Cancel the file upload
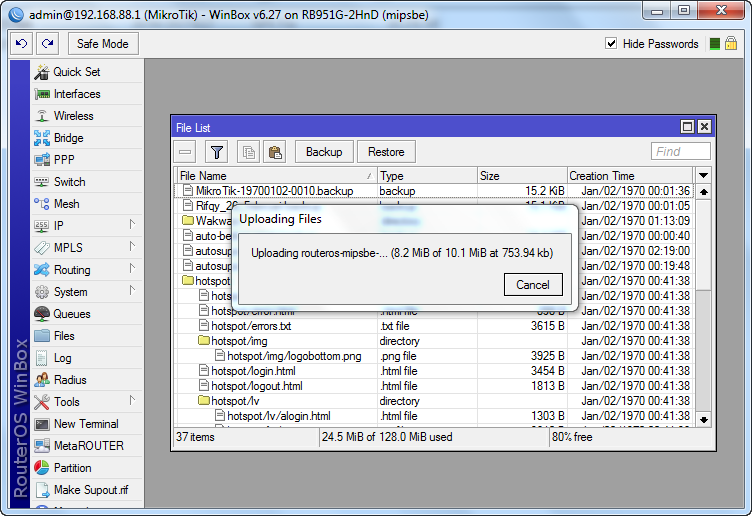 click(533, 284)
